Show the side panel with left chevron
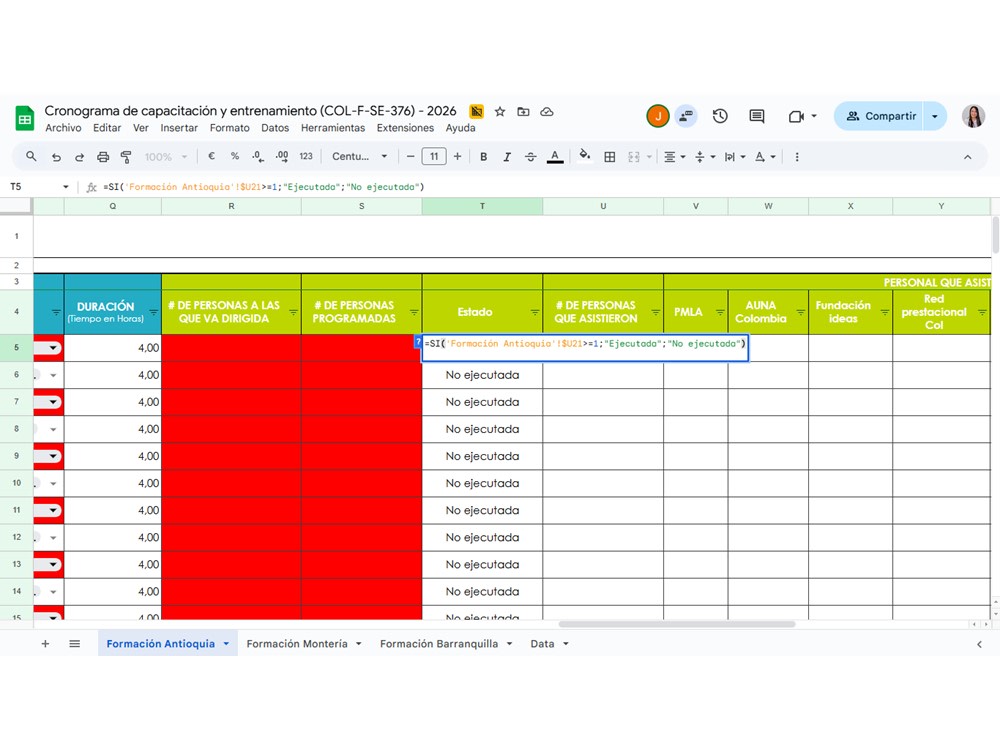The height and width of the screenshot is (750, 1000). click(979, 644)
